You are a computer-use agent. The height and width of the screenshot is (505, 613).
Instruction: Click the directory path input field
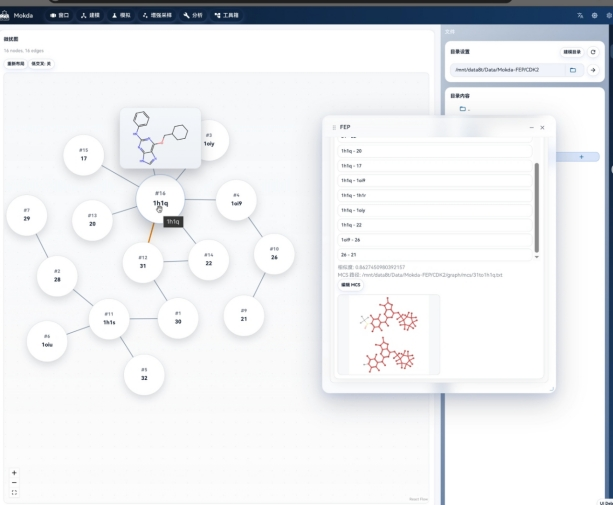[x=507, y=70]
